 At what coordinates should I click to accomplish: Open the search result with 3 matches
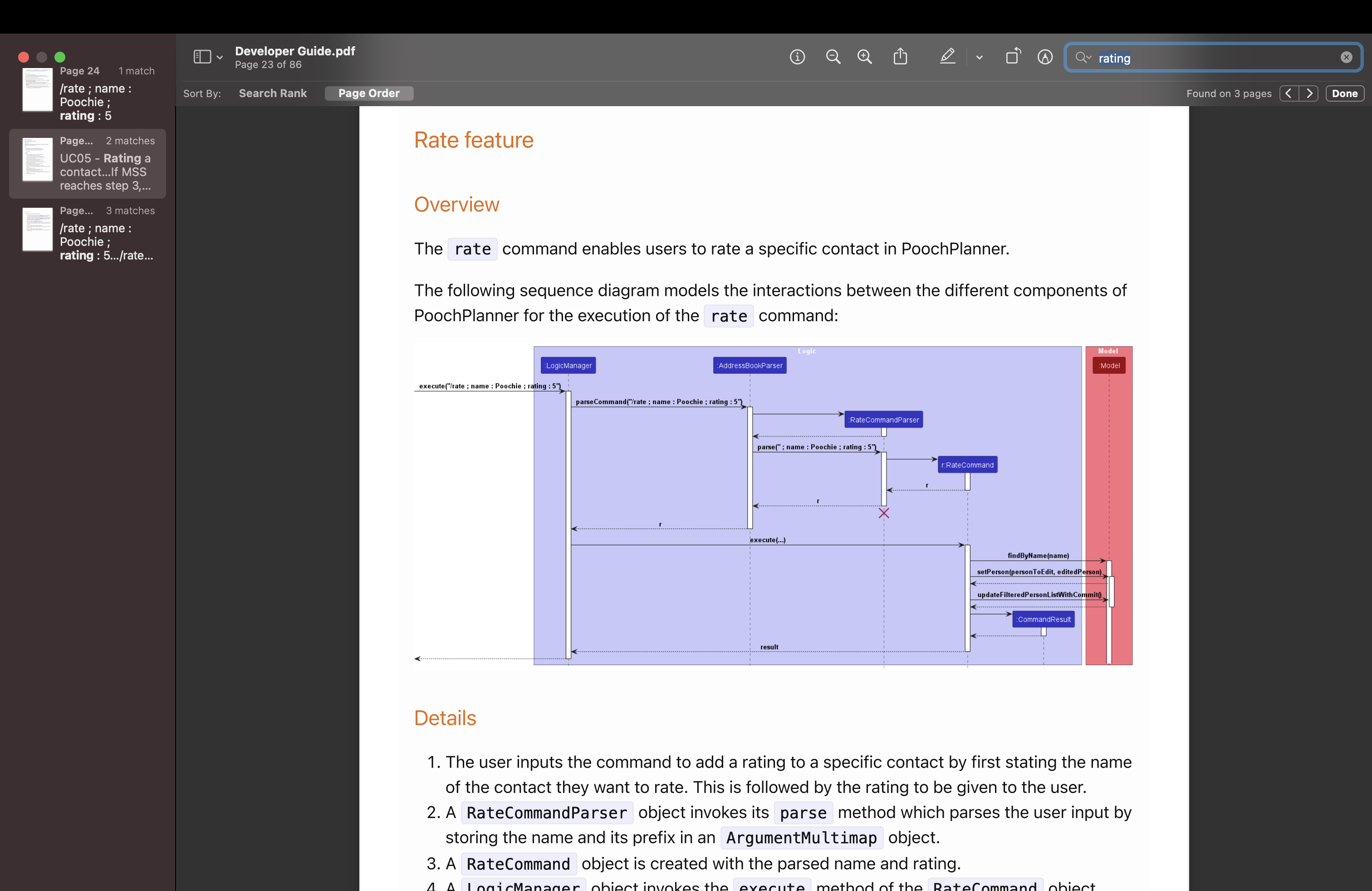point(88,234)
